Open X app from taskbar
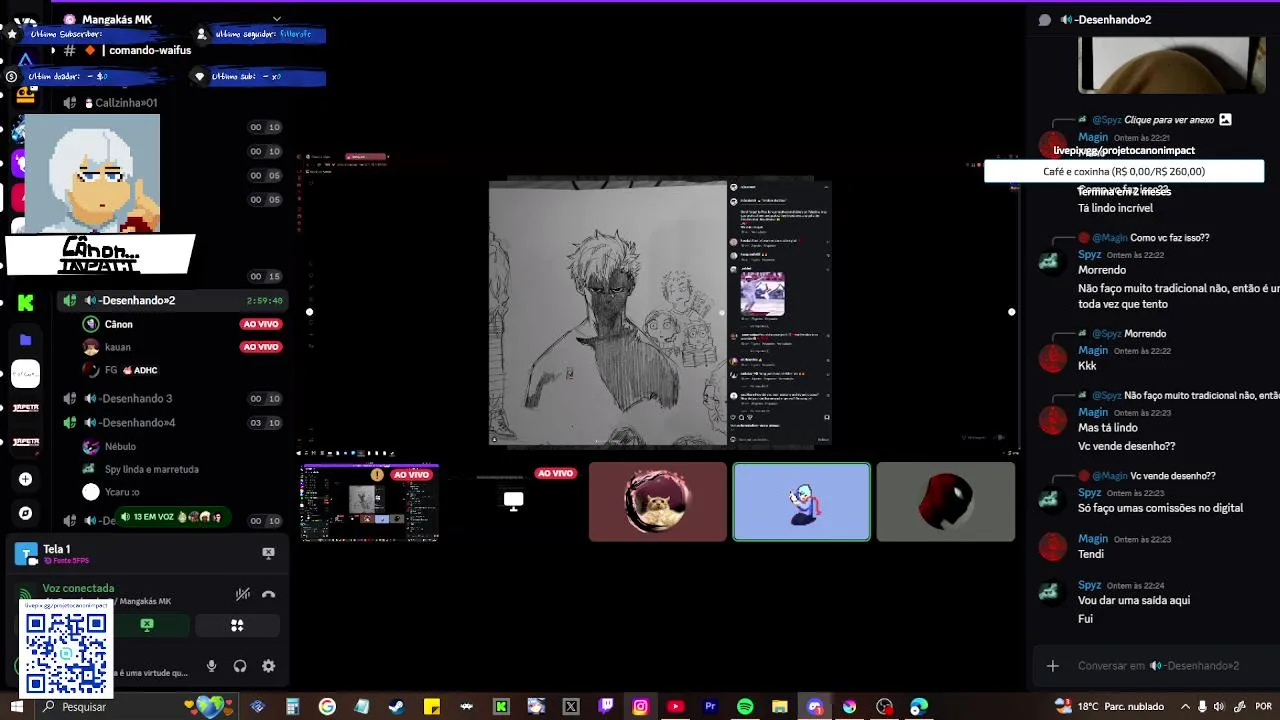Image resolution: width=1280 pixels, height=720 pixels. pos(571,706)
